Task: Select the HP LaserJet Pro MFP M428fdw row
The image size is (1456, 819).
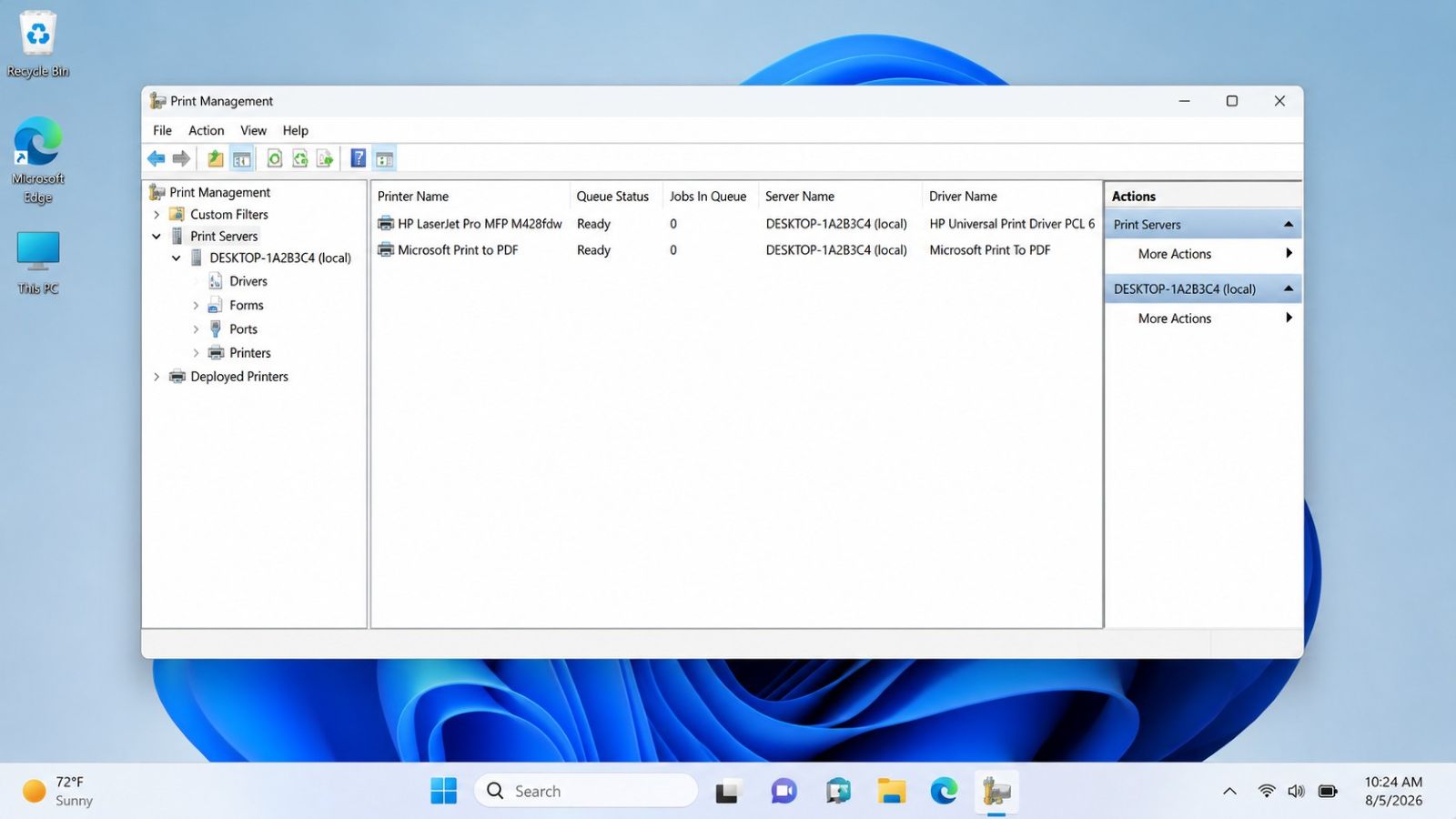Action: [x=736, y=224]
